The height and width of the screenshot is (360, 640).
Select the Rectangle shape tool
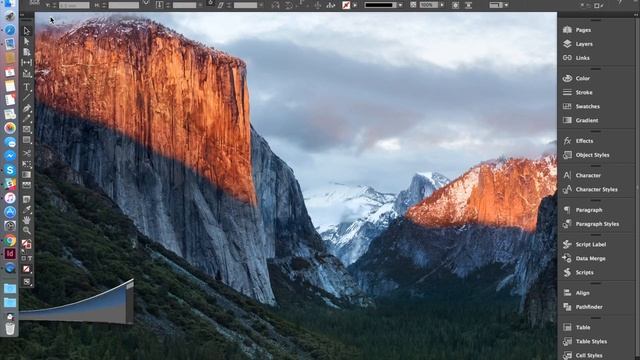(x=27, y=140)
